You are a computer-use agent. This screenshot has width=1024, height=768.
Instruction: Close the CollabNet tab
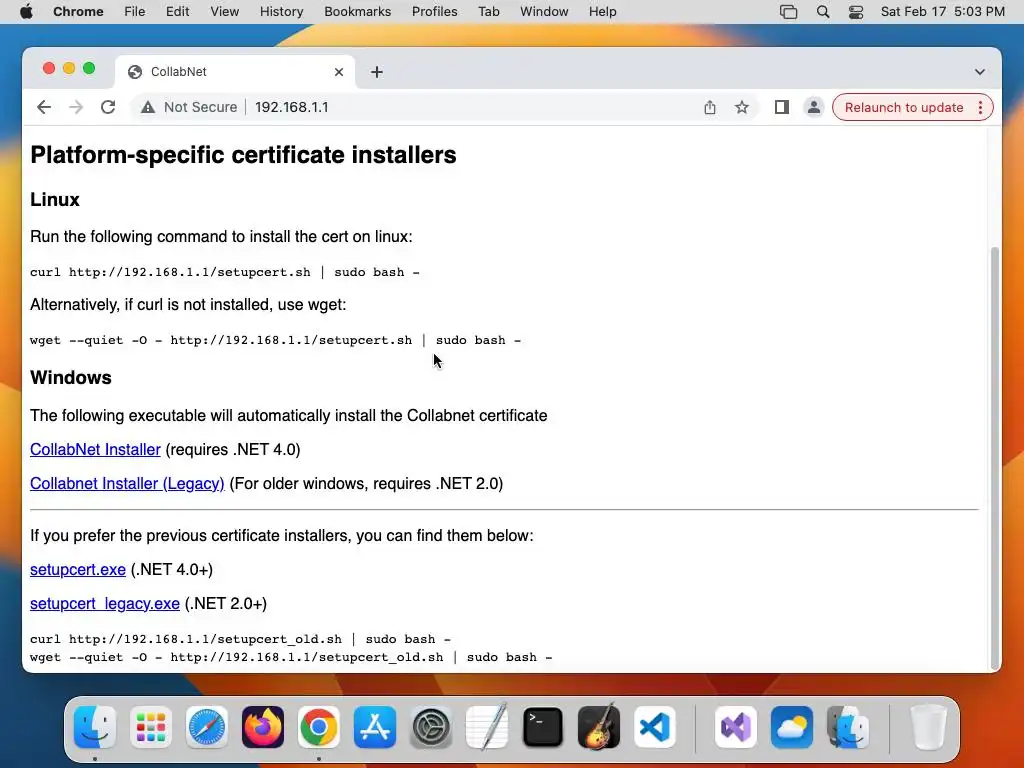[x=339, y=72]
